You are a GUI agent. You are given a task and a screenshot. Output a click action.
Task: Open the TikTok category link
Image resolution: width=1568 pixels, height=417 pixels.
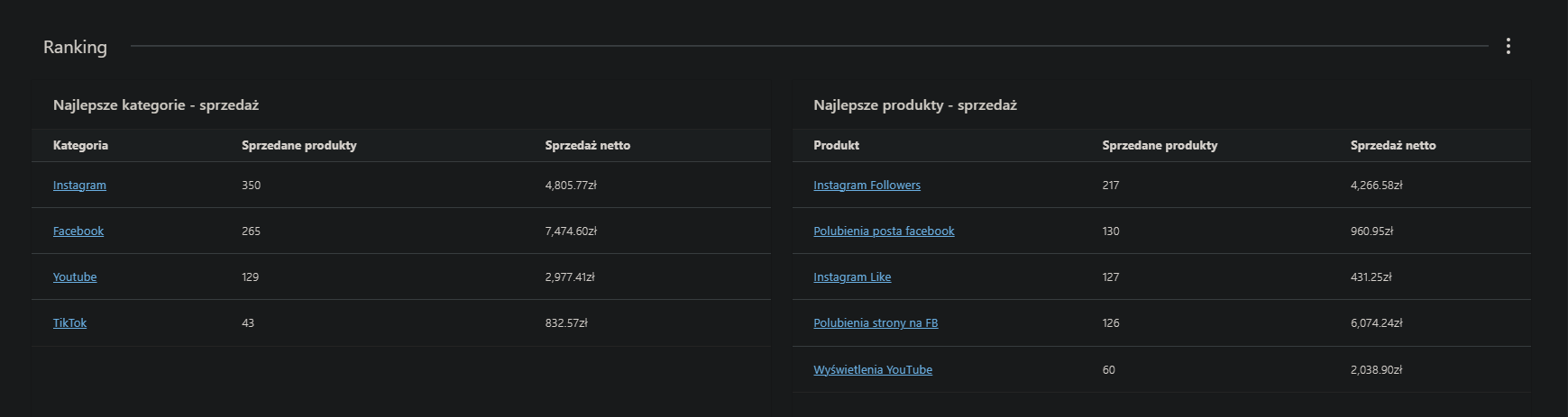point(69,322)
